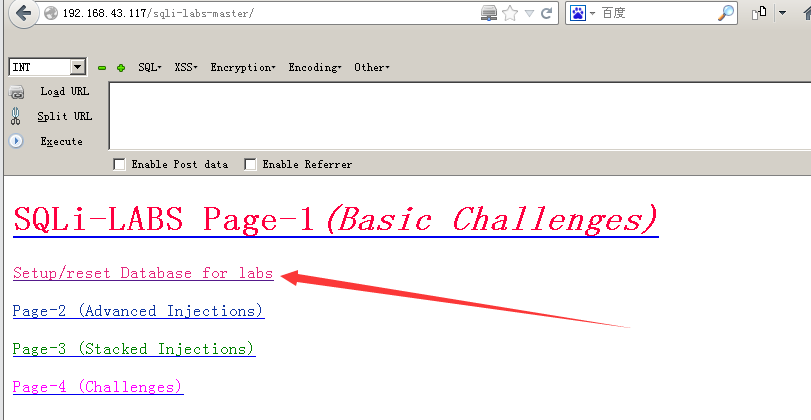Click the browser address bar URL
811x420 pixels.
click(x=158, y=13)
